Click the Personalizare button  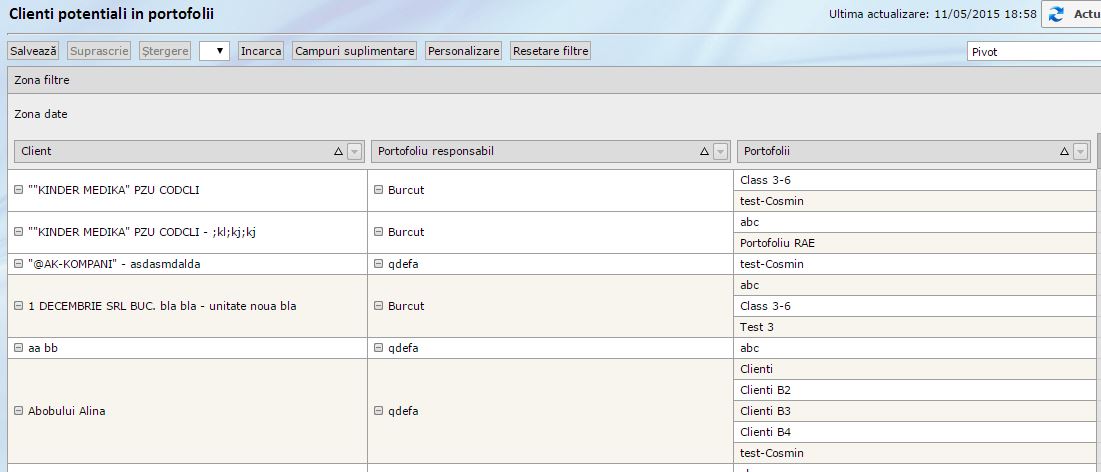[463, 51]
